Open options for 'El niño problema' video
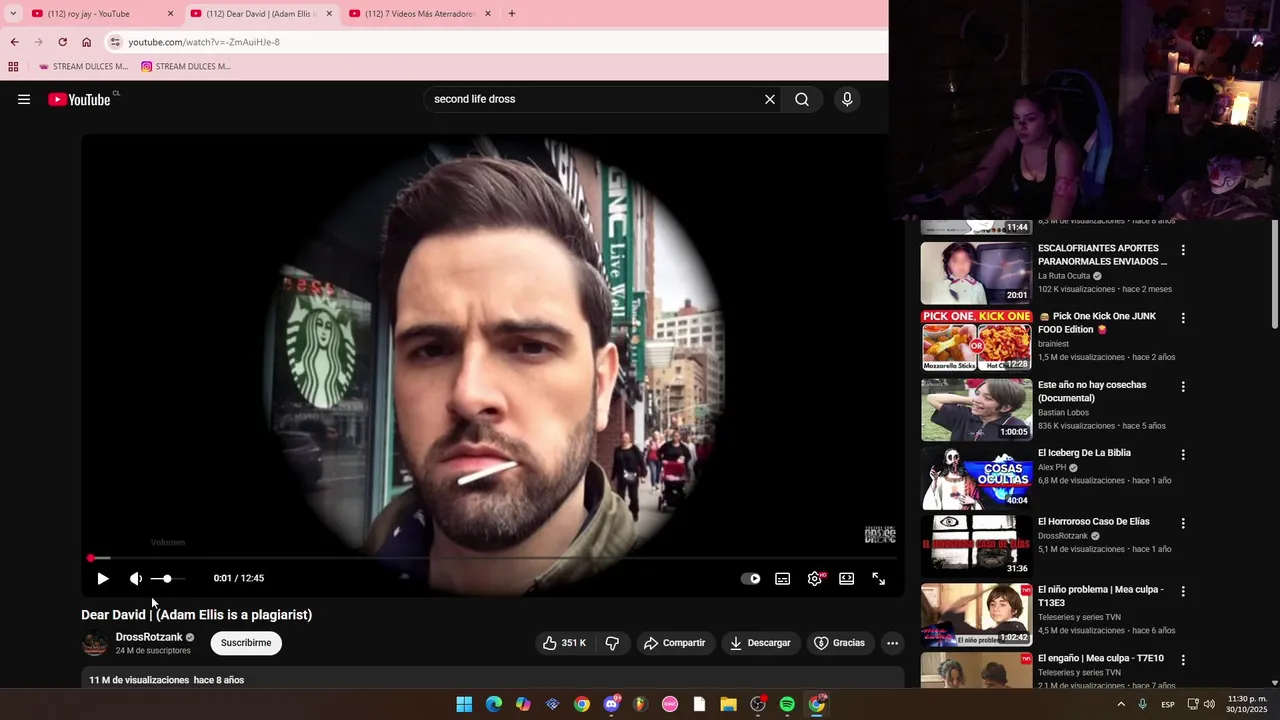Viewport: 1280px width, 720px height. [1183, 591]
